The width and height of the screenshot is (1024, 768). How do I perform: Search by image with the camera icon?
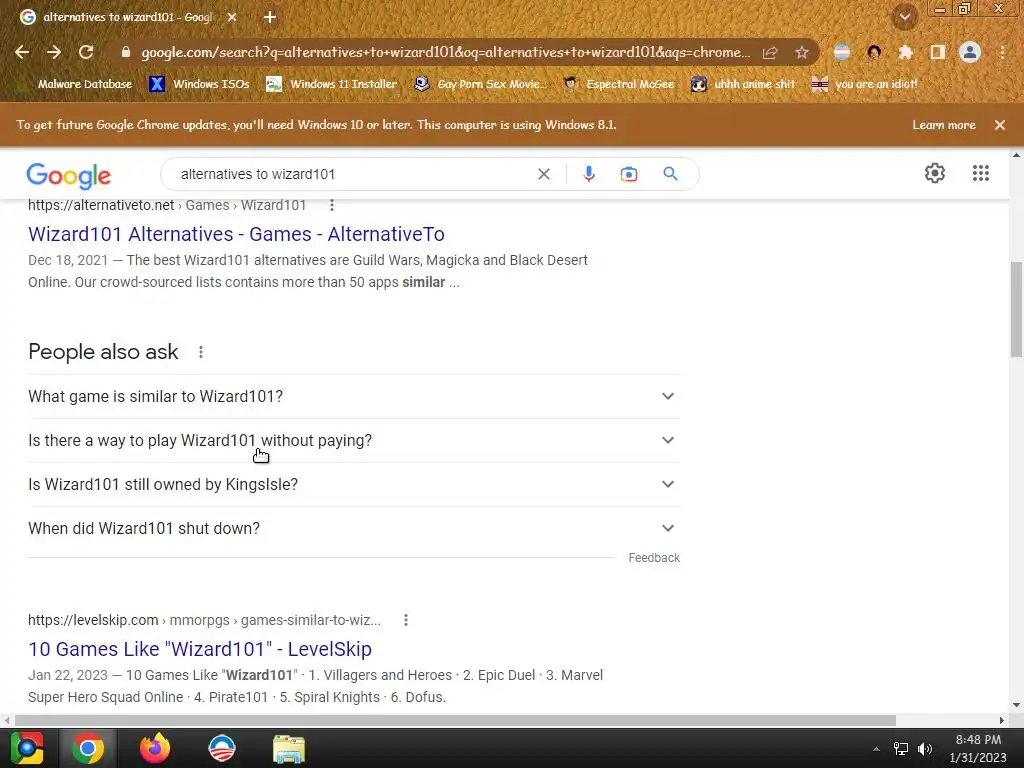(x=629, y=174)
